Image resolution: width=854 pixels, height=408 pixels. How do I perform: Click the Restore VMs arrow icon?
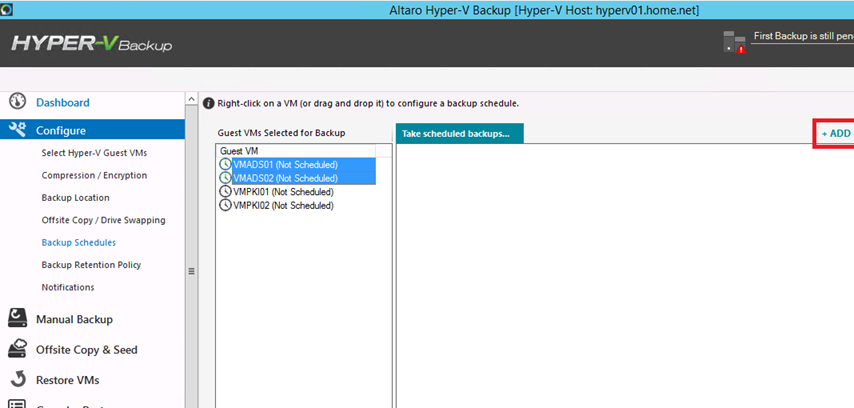(x=17, y=379)
